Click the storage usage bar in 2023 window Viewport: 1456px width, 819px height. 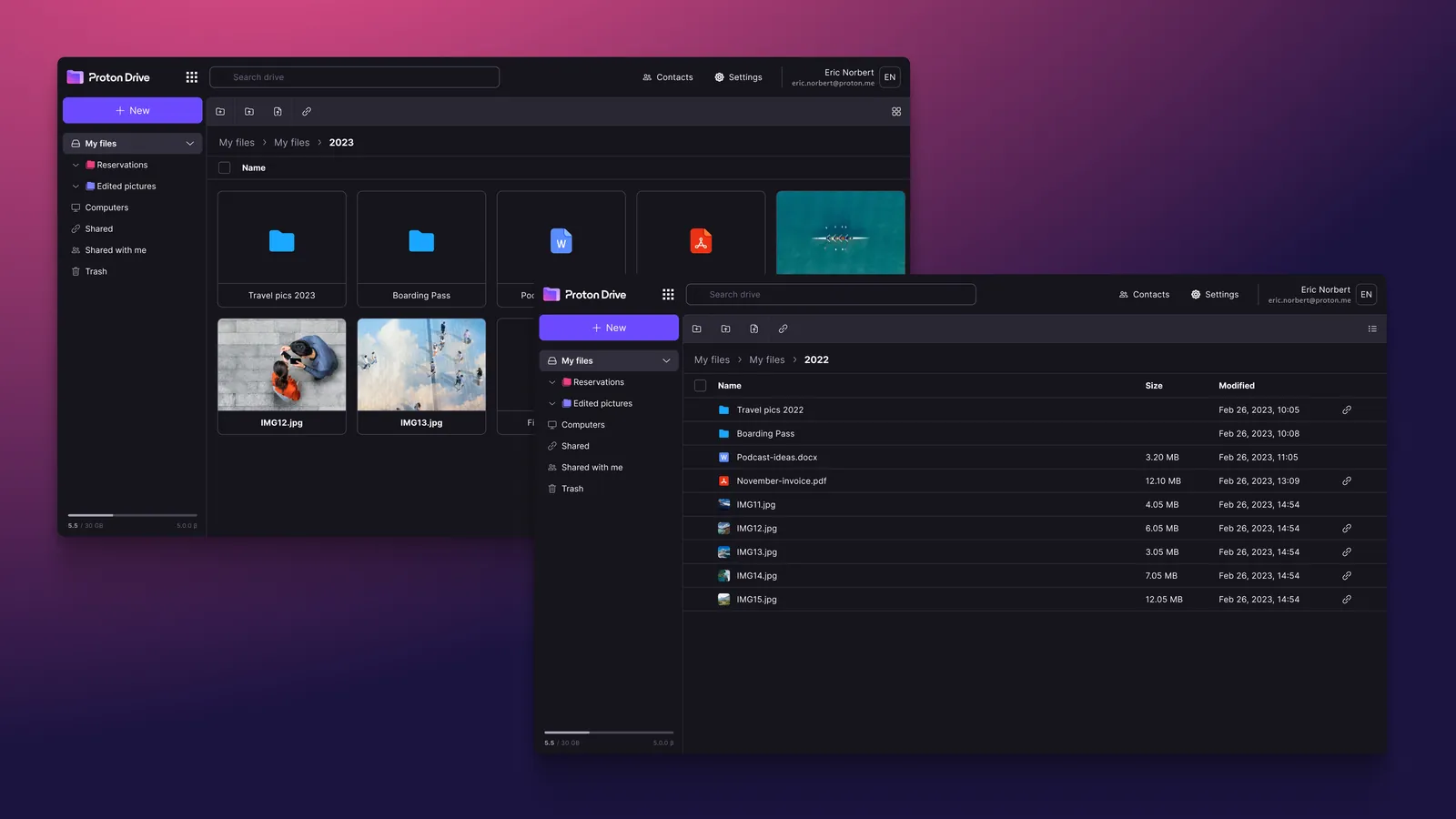[x=133, y=515]
